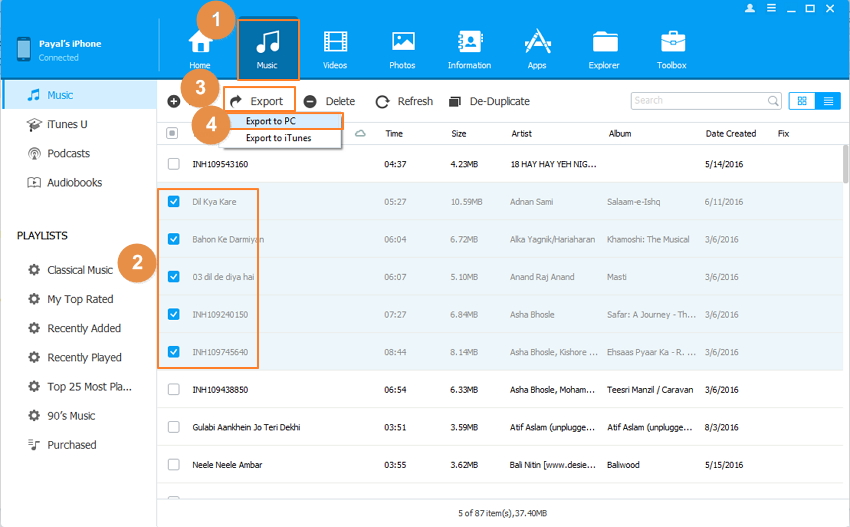Choose Export to iTunes option
The height and width of the screenshot is (527, 850).
(278, 138)
